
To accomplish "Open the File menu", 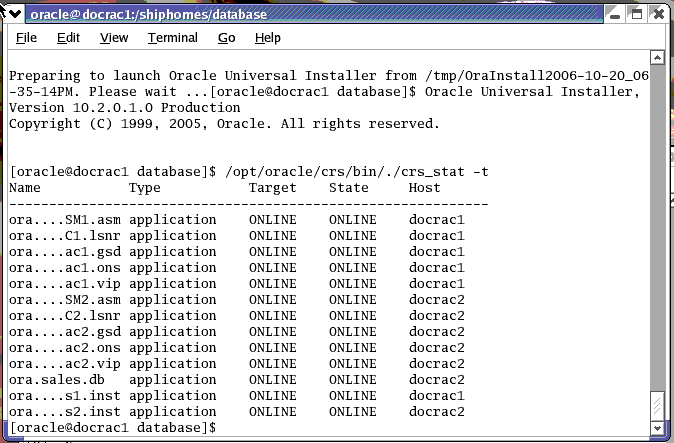I will point(27,38).
